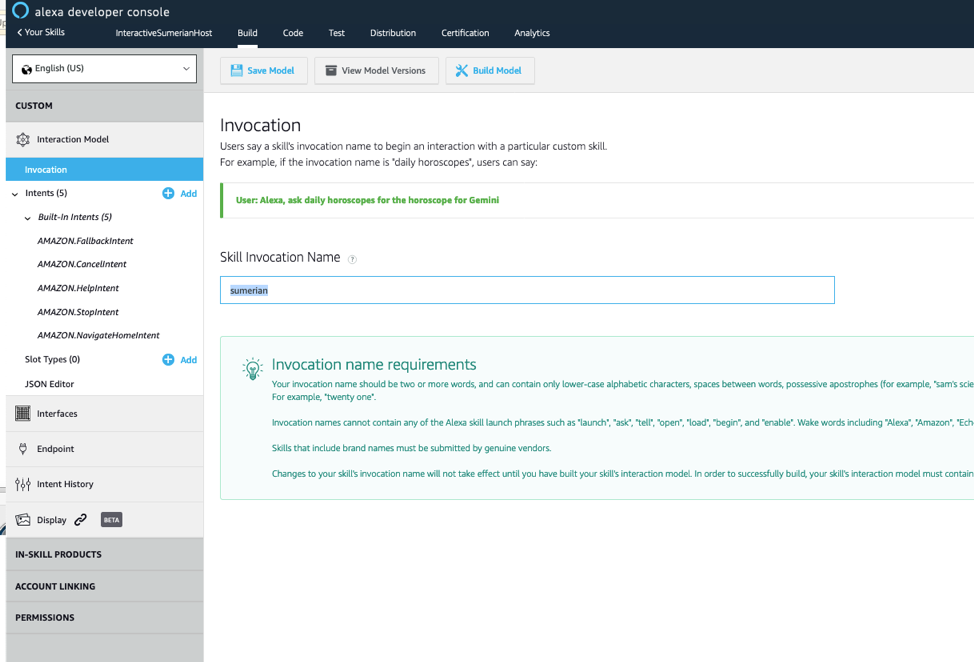This screenshot has height=662, width=974.
Task: Click the Invocation page heading
Action: (260, 125)
